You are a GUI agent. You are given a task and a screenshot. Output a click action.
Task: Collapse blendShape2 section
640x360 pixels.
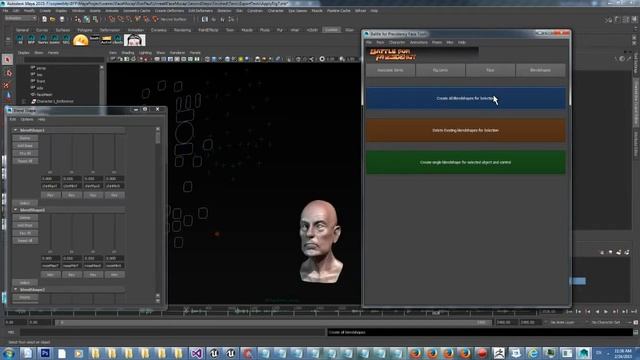tap(16, 210)
